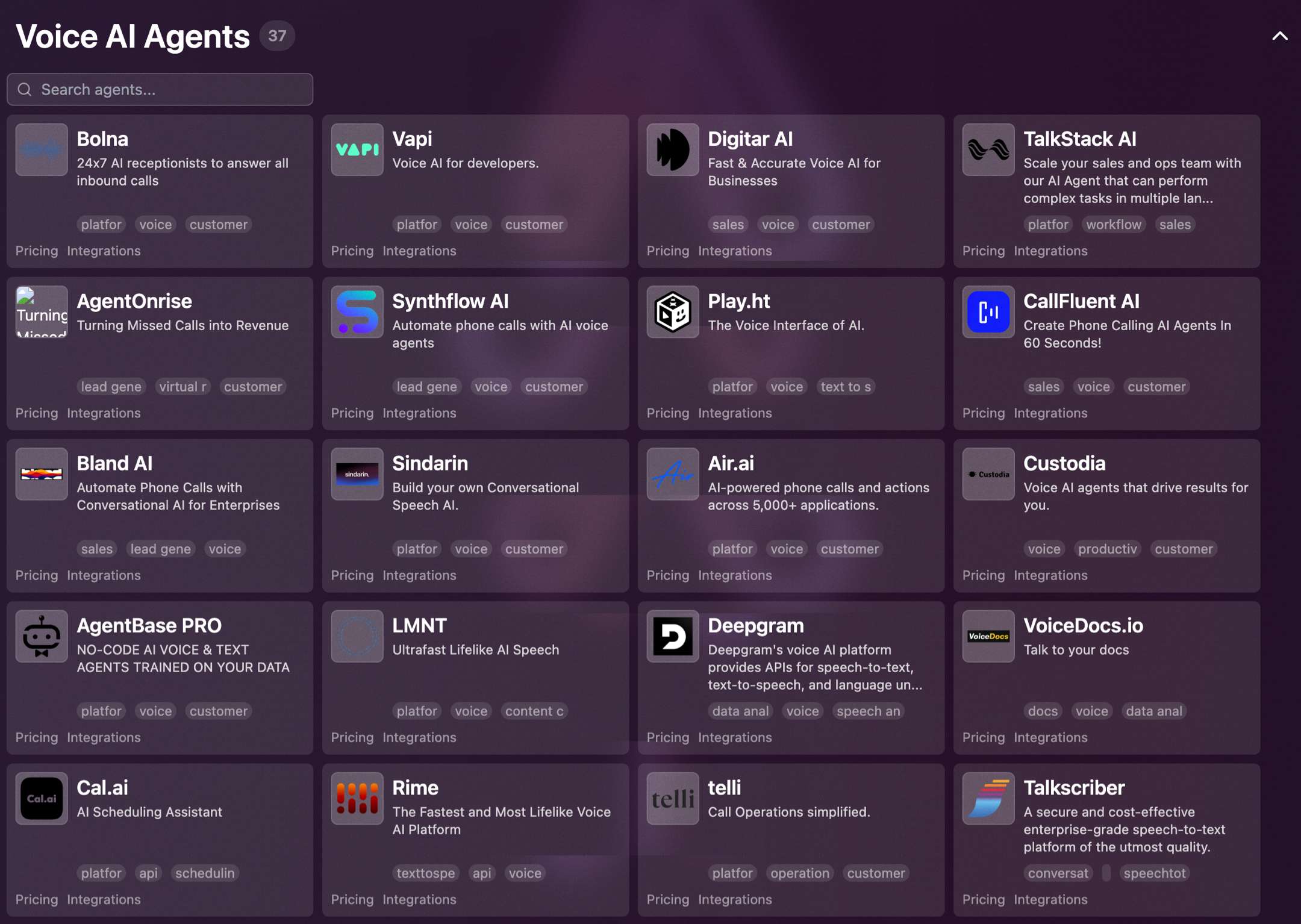Click the schedulin tag on Cal.ai

(x=205, y=873)
